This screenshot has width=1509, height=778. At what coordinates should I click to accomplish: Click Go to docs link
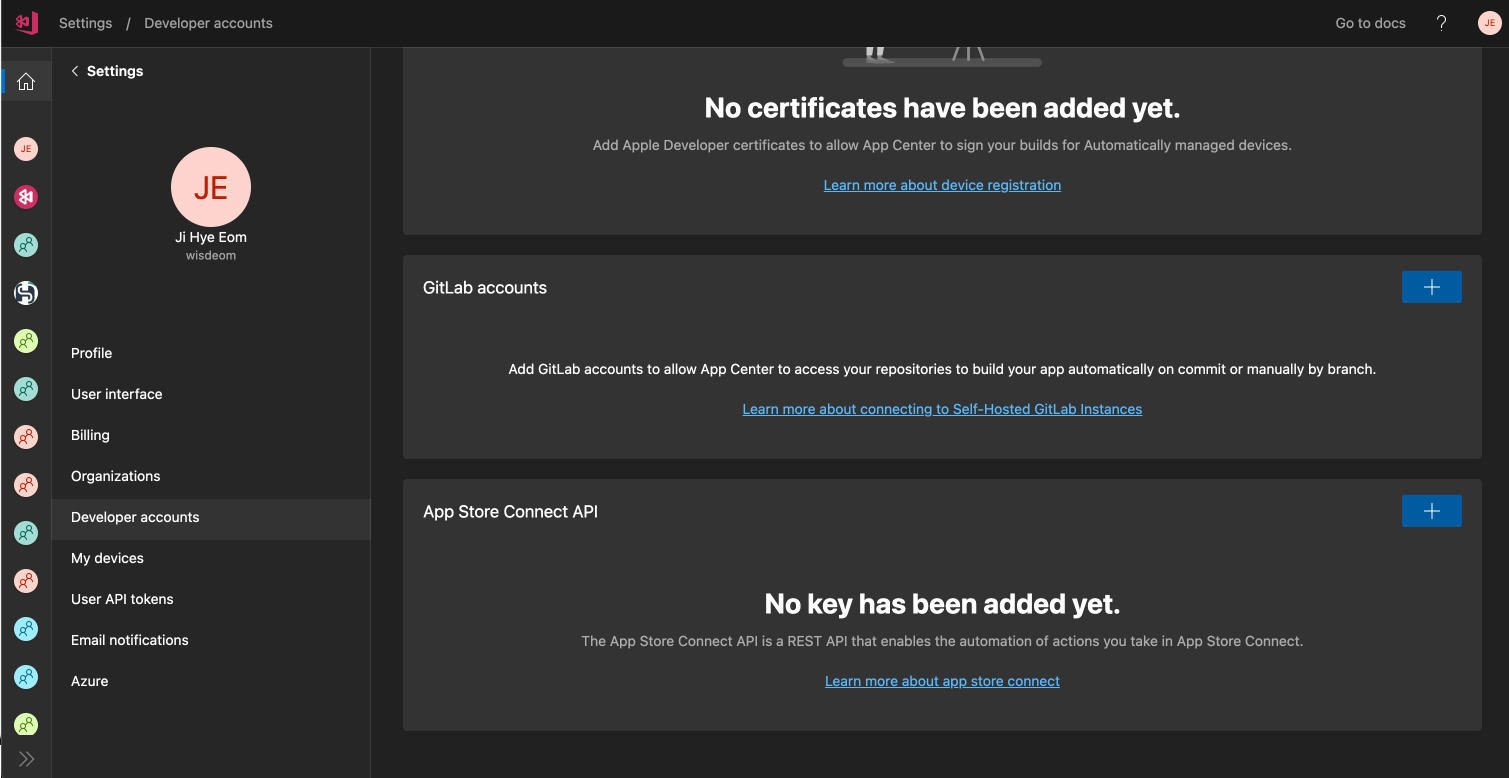(1370, 23)
